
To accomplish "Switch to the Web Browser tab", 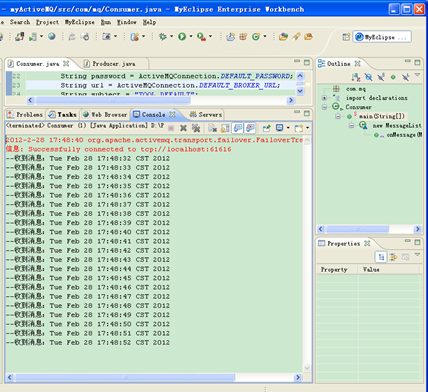I will (105, 115).
